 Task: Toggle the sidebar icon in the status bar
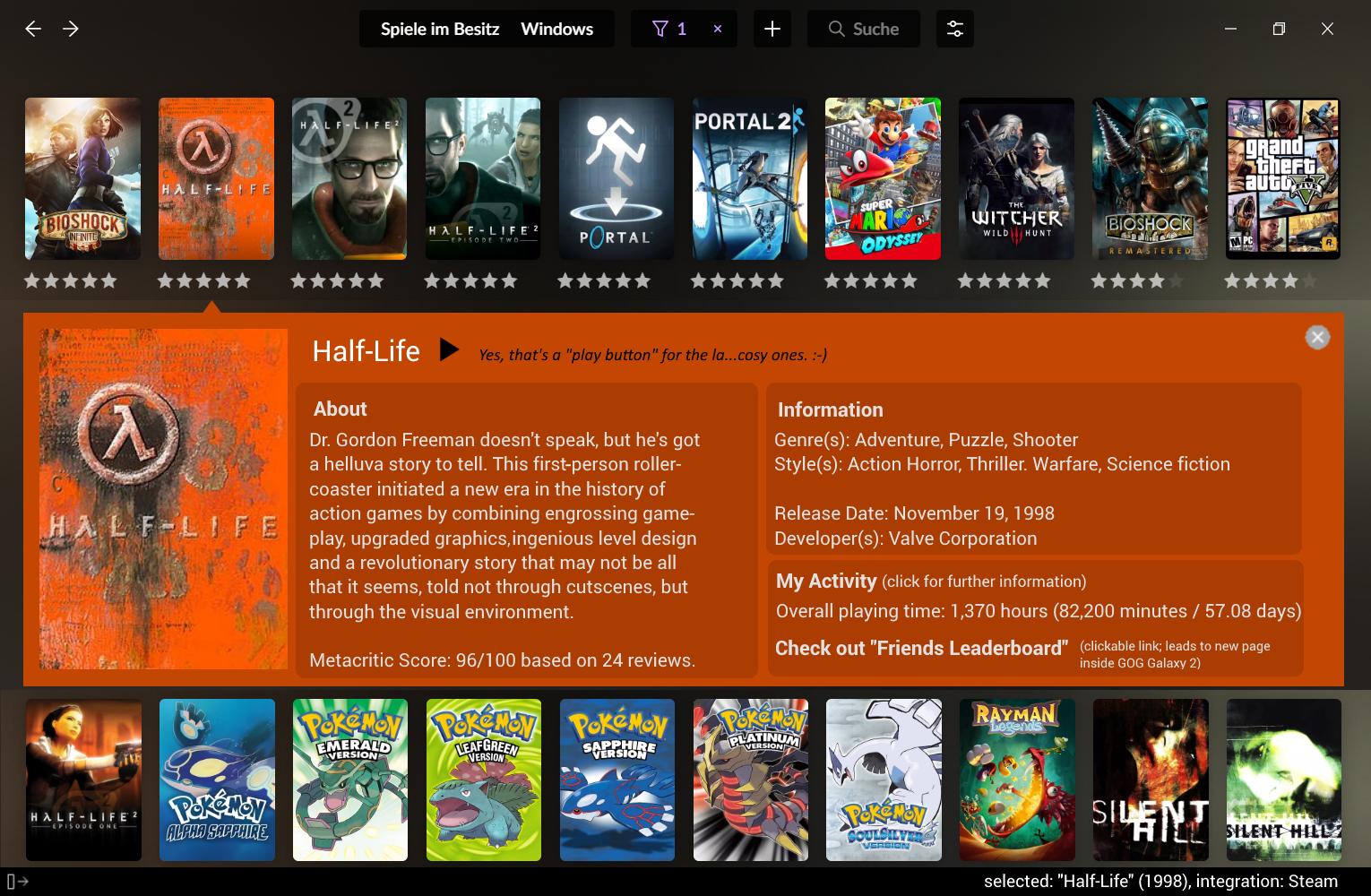[17, 882]
